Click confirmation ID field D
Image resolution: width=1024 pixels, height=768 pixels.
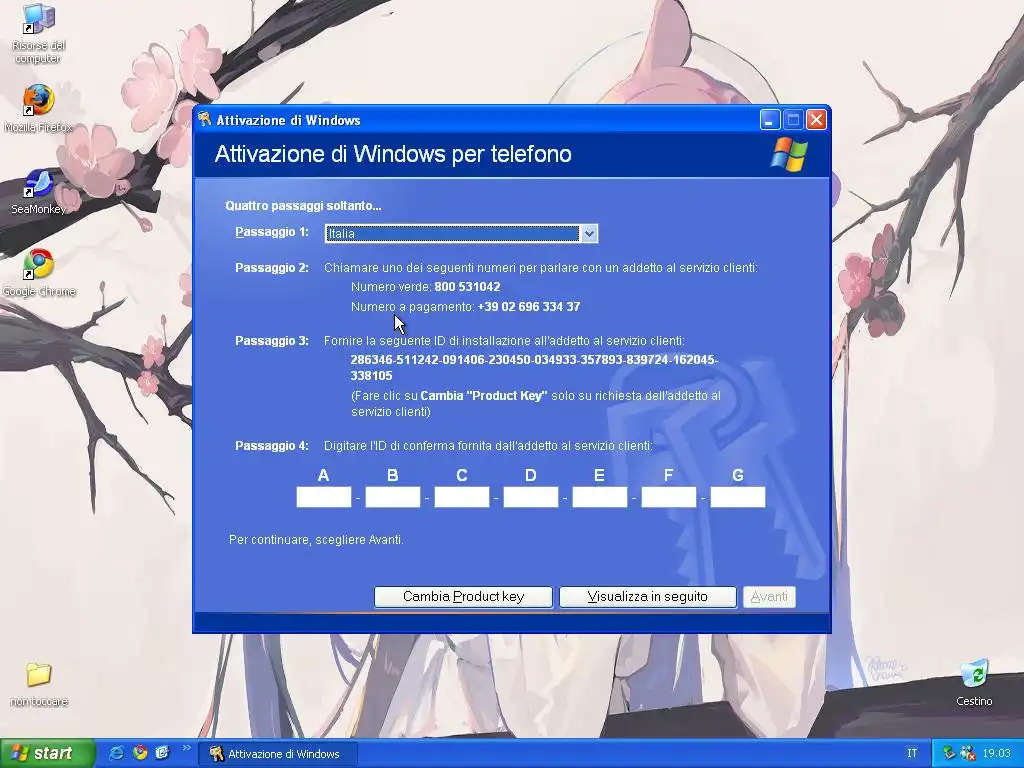tap(531, 497)
